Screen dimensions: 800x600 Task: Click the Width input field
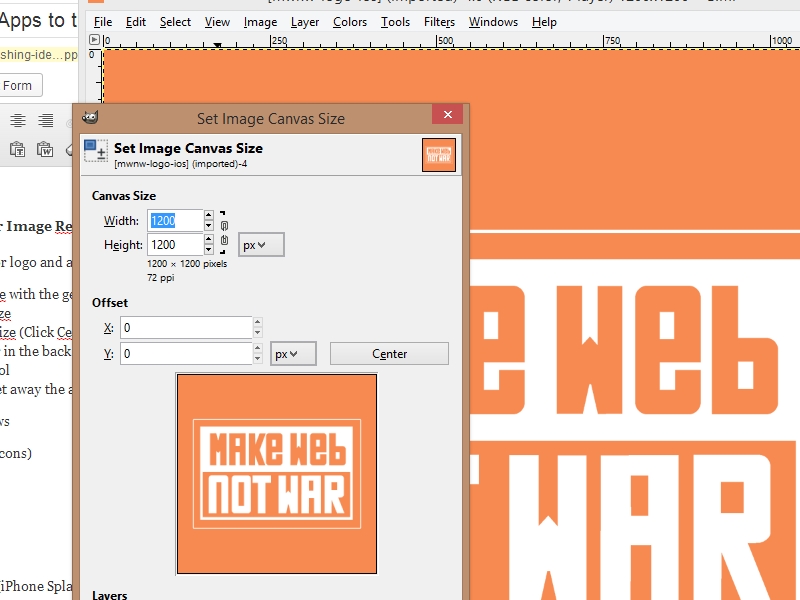click(x=176, y=220)
